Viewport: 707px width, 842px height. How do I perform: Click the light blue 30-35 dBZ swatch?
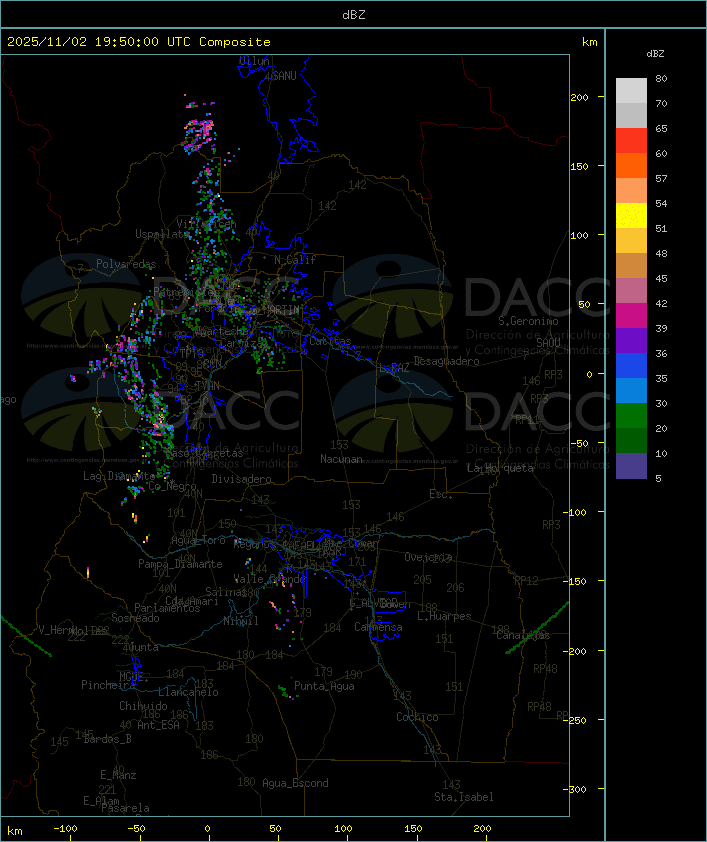[x=631, y=391]
